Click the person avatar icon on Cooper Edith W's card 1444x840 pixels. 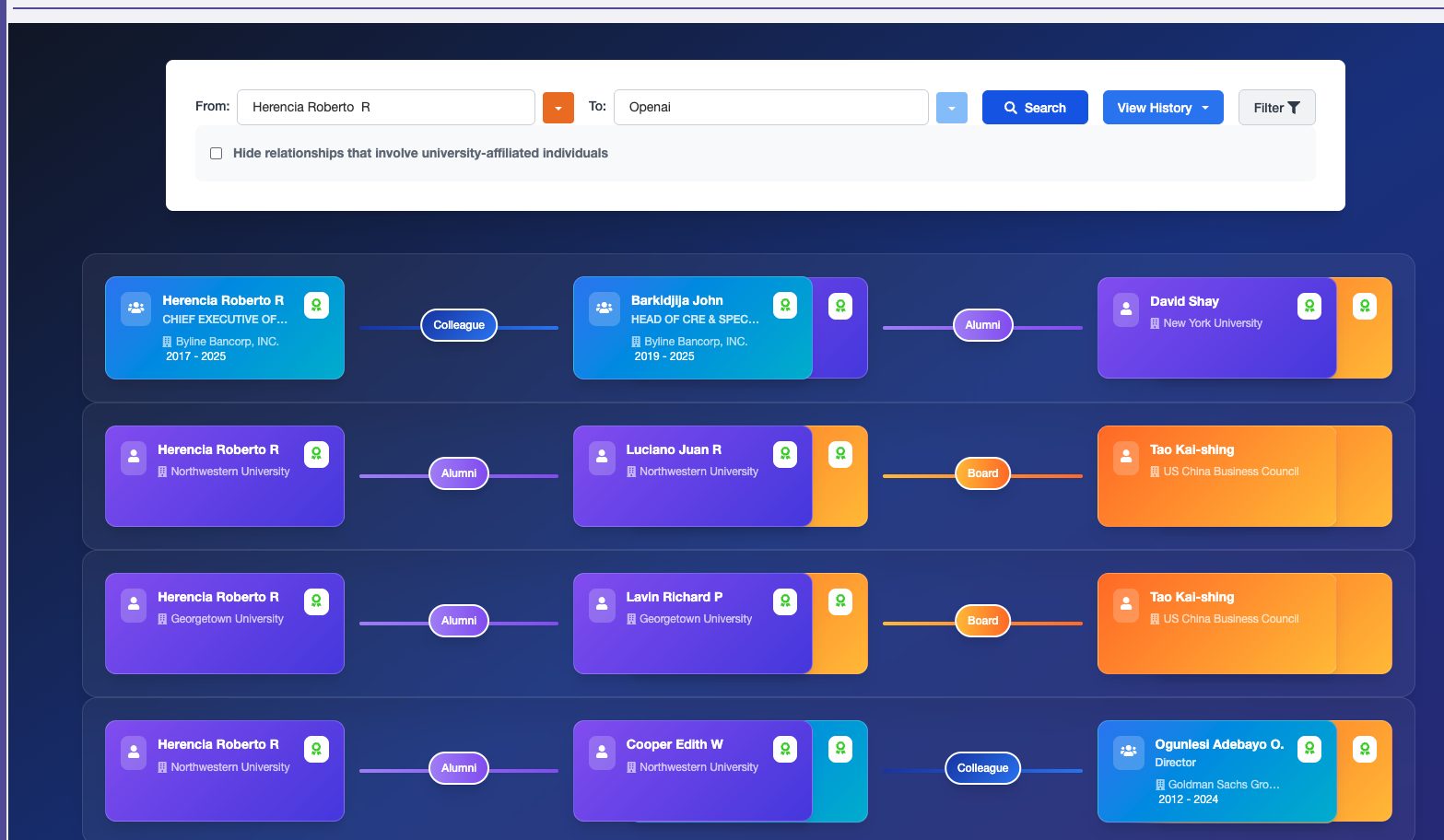point(602,752)
